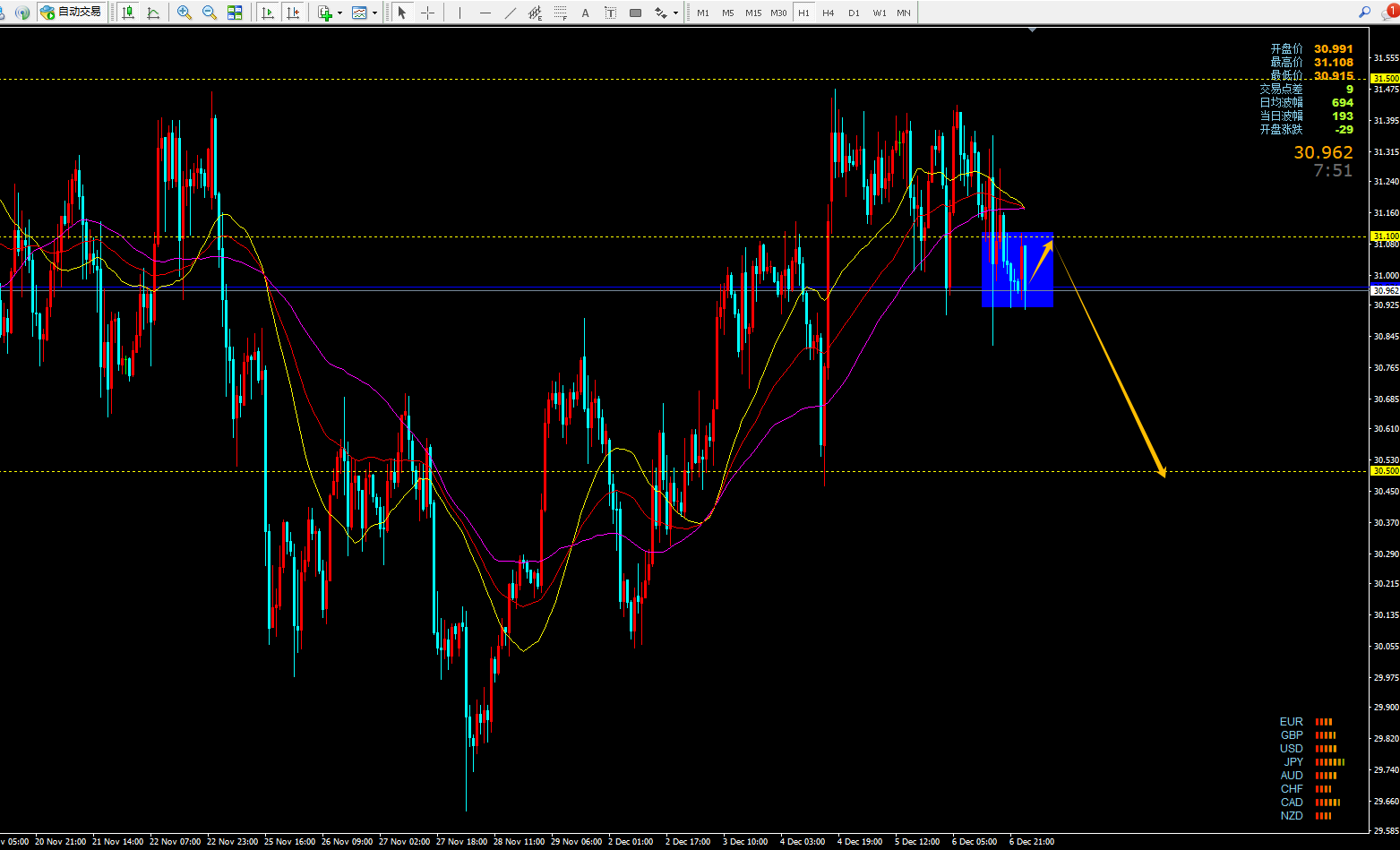1400x850 pixels.
Task: Click the 开盘价 30.991 value
Action: (1334, 49)
